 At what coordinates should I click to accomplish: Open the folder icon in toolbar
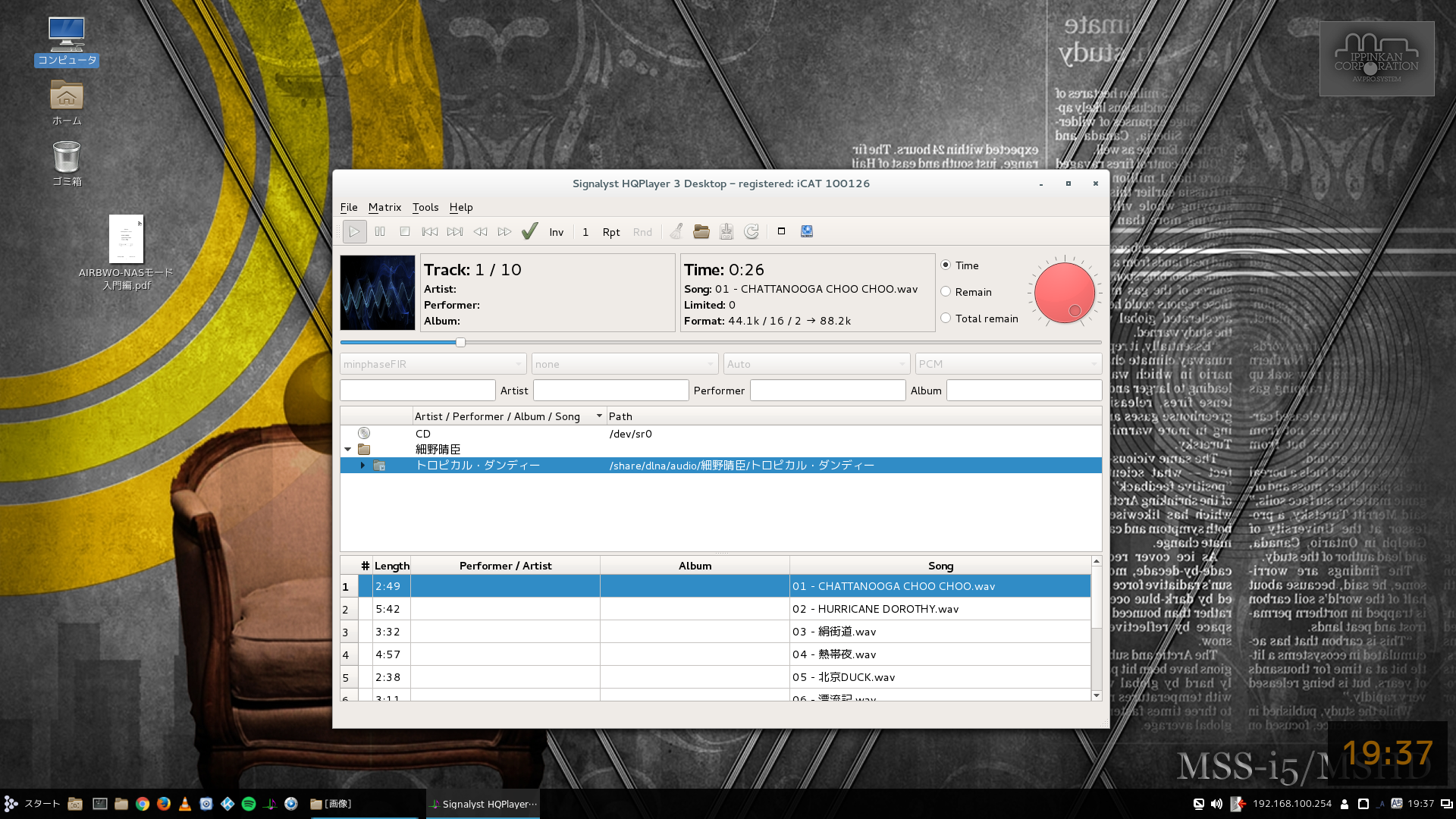[701, 232]
